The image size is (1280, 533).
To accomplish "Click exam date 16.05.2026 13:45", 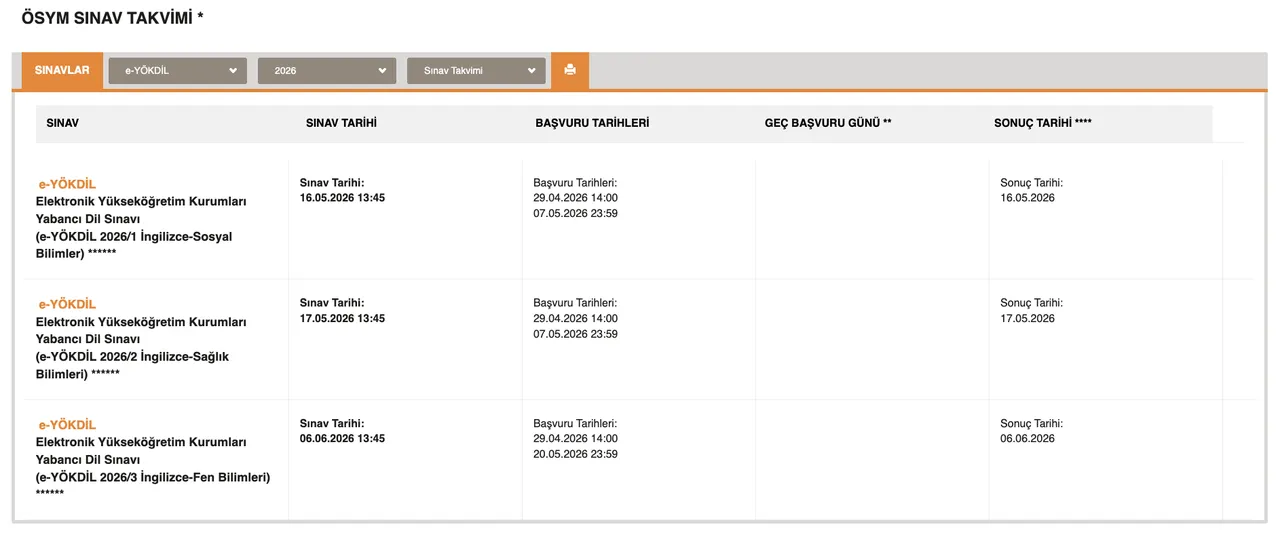I will pyautogui.click(x=342, y=198).
